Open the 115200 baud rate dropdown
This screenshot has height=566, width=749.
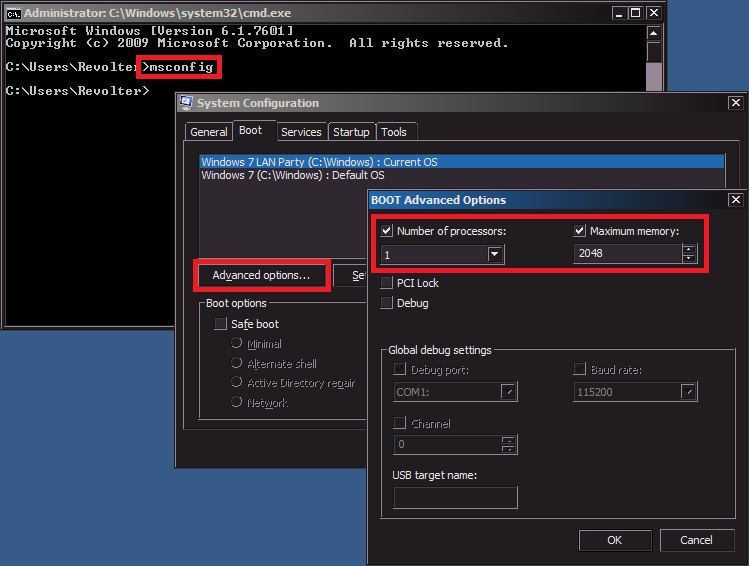point(688,392)
